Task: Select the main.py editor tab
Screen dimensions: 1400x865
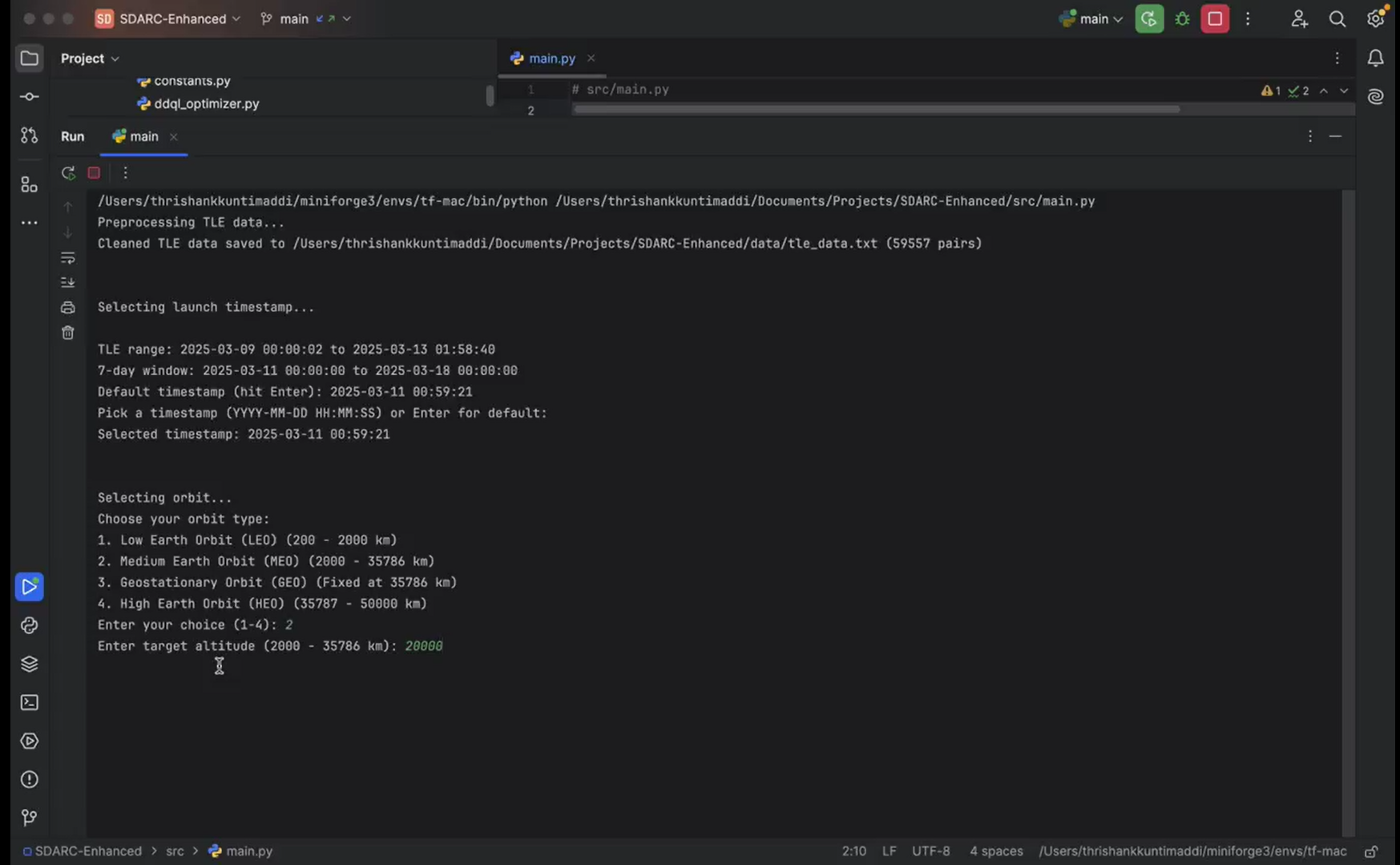Action: click(551, 59)
